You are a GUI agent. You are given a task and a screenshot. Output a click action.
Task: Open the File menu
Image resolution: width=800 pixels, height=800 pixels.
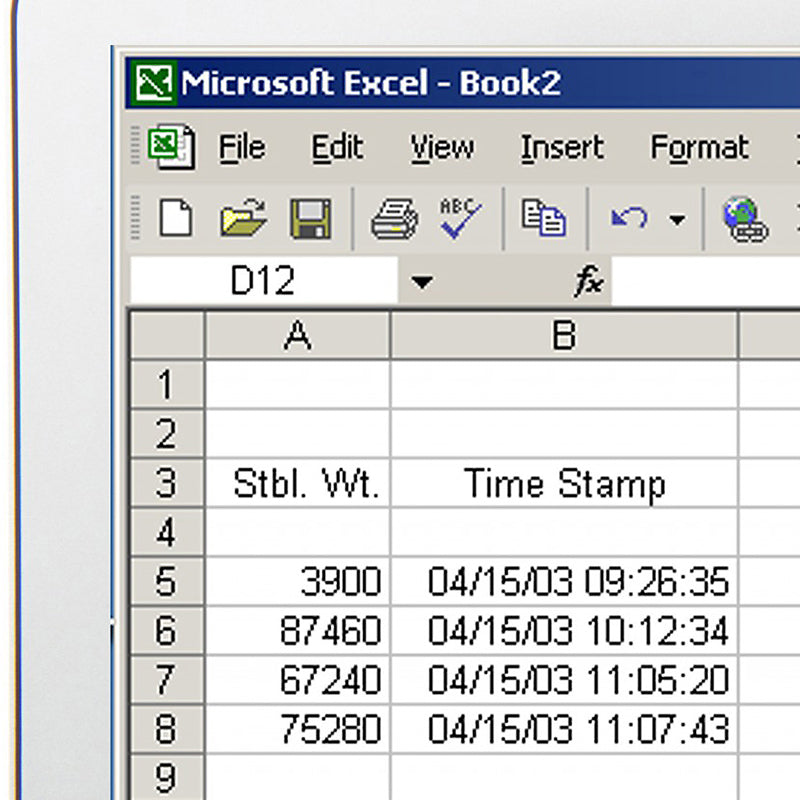[240, 148]
